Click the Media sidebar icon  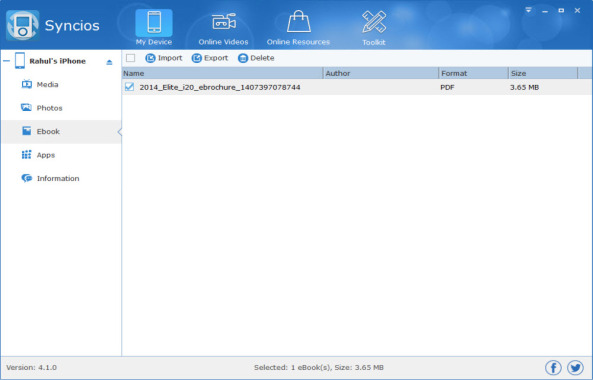(x=26, y=84)
